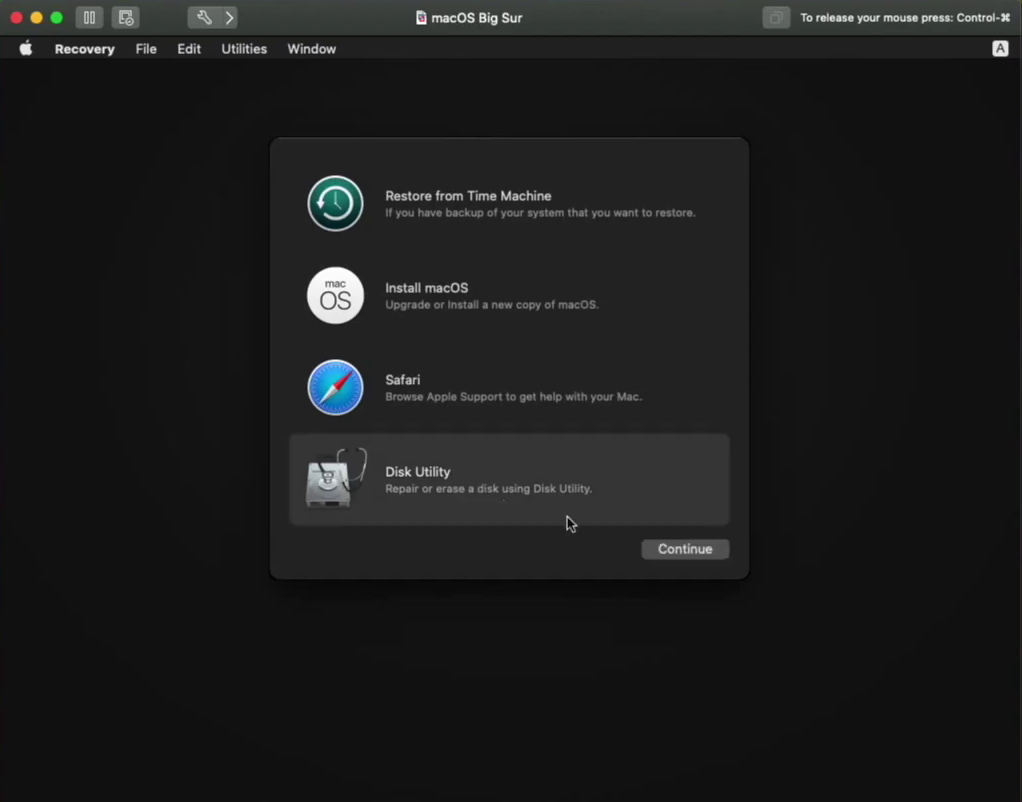Click 'Upgrade or Install a new copy' text
This screenshot has width=1022, height=802.
[x=491, y=304]
